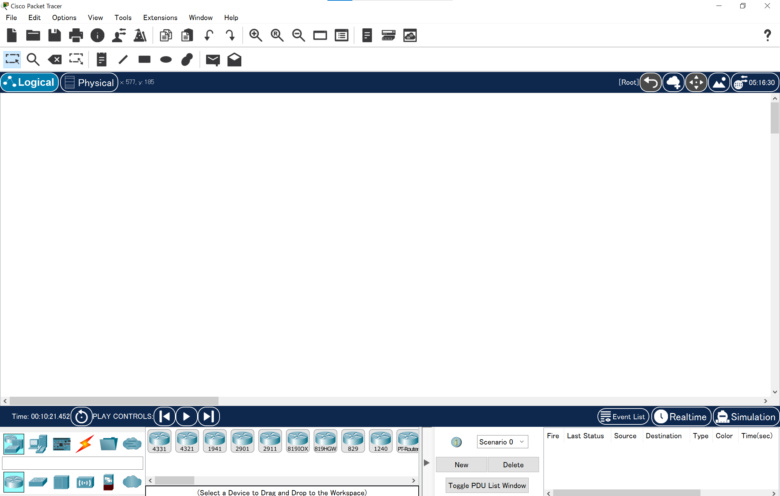
Task: Click the Zoom Out magnifier
Action: pos(298,35)
